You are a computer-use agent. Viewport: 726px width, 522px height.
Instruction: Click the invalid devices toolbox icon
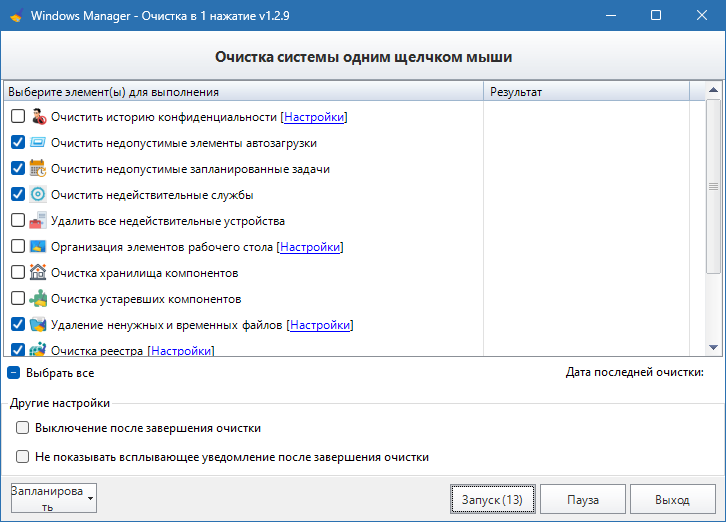click(38, 220)
